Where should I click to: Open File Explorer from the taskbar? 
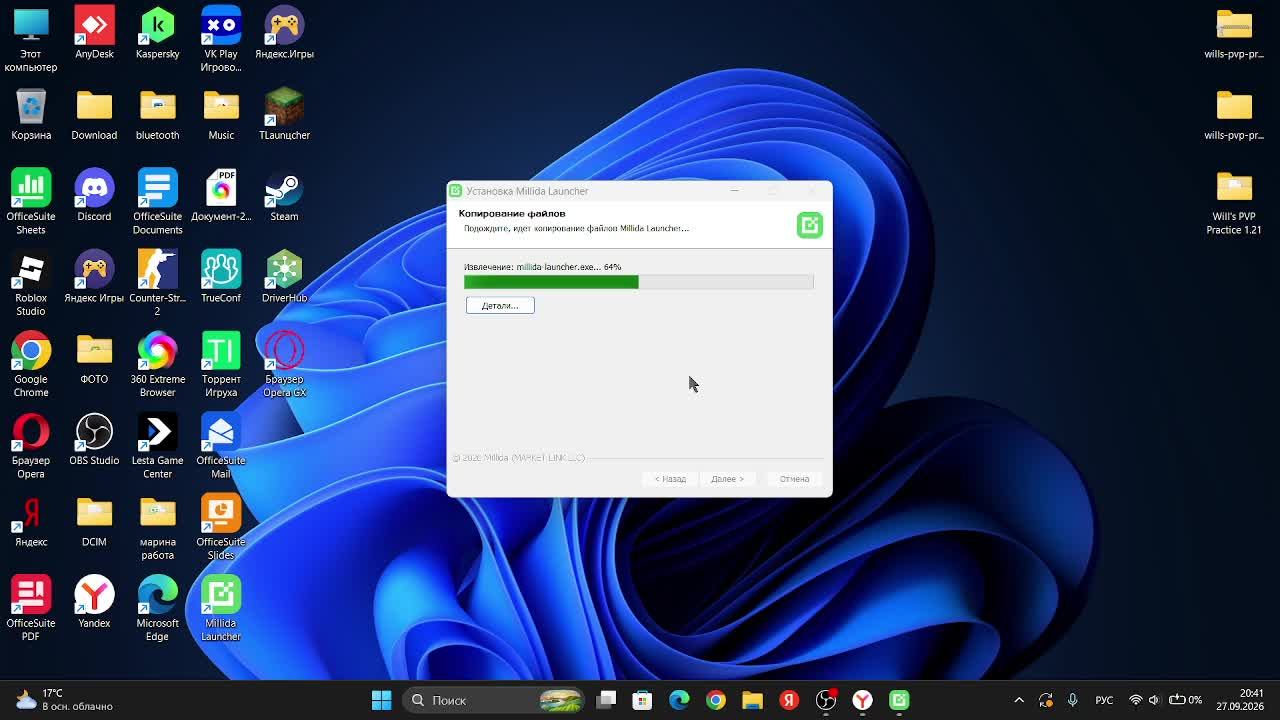coord(752,700)
